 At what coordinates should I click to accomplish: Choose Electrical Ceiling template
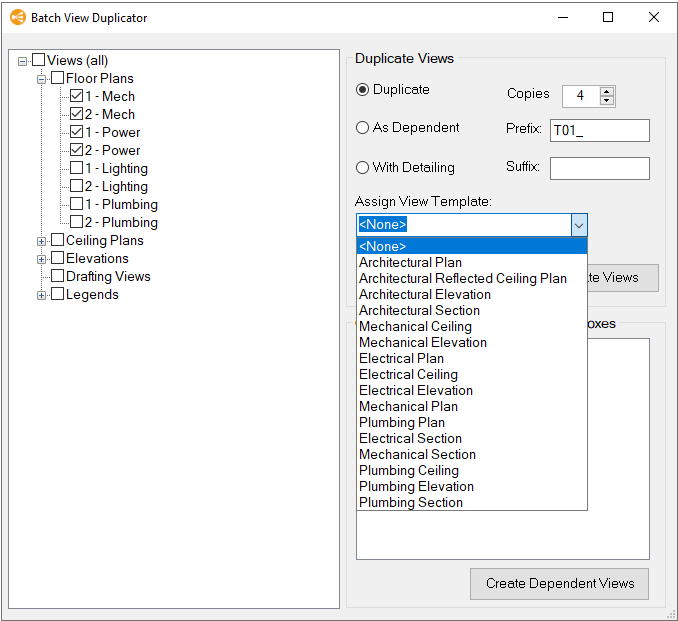[x=472, y=375]
